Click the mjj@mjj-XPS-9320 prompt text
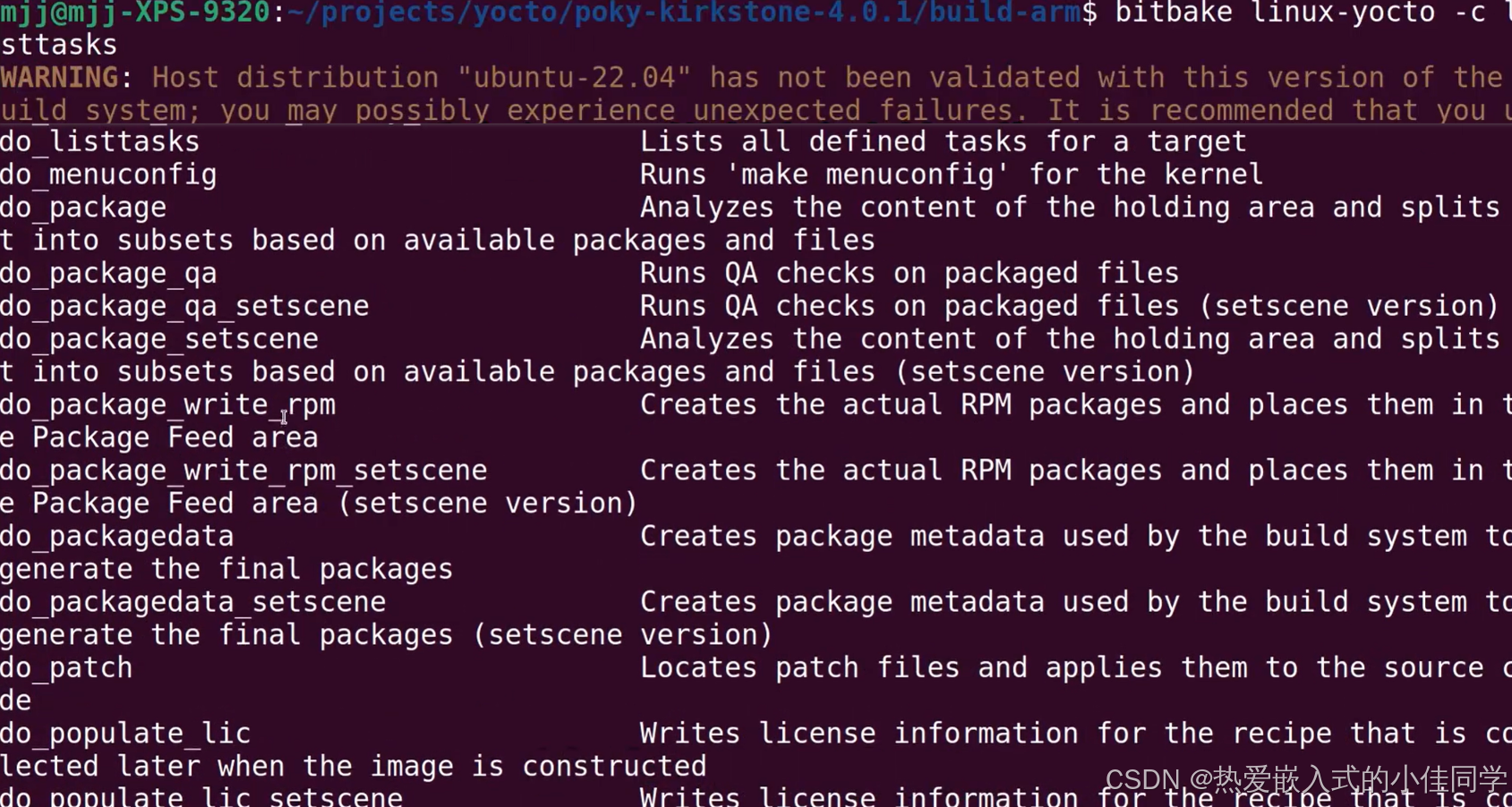The width and height of the screenshot is (1512, 807). coord(135,13)
